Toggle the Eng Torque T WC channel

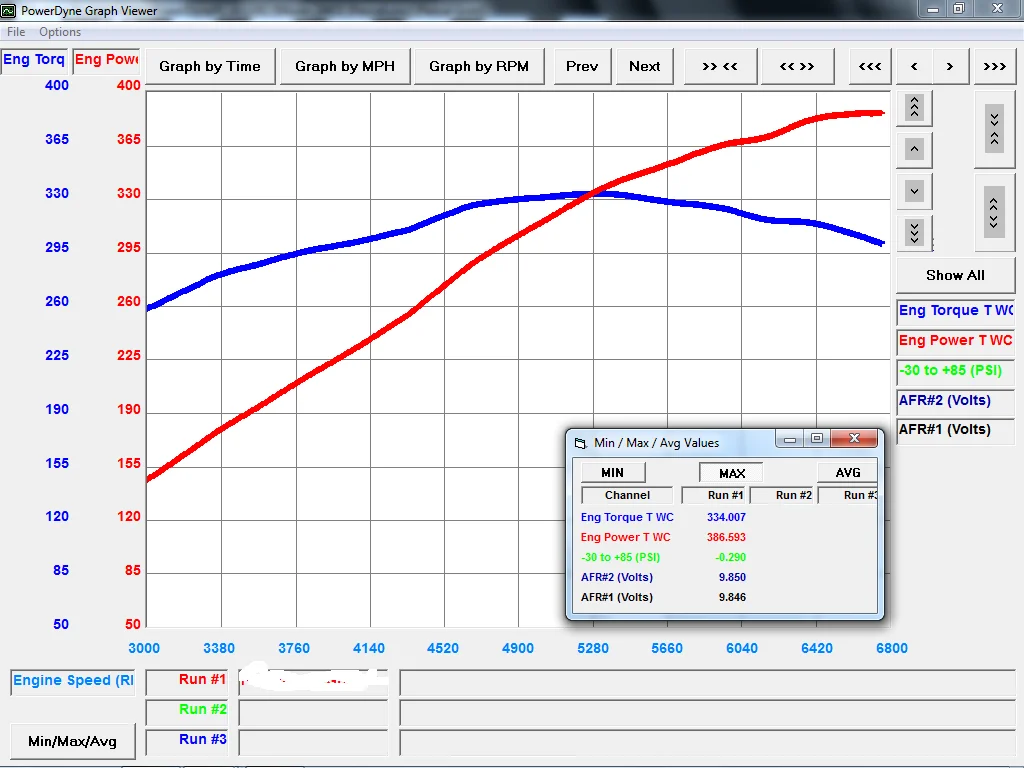tap(955, 311)
